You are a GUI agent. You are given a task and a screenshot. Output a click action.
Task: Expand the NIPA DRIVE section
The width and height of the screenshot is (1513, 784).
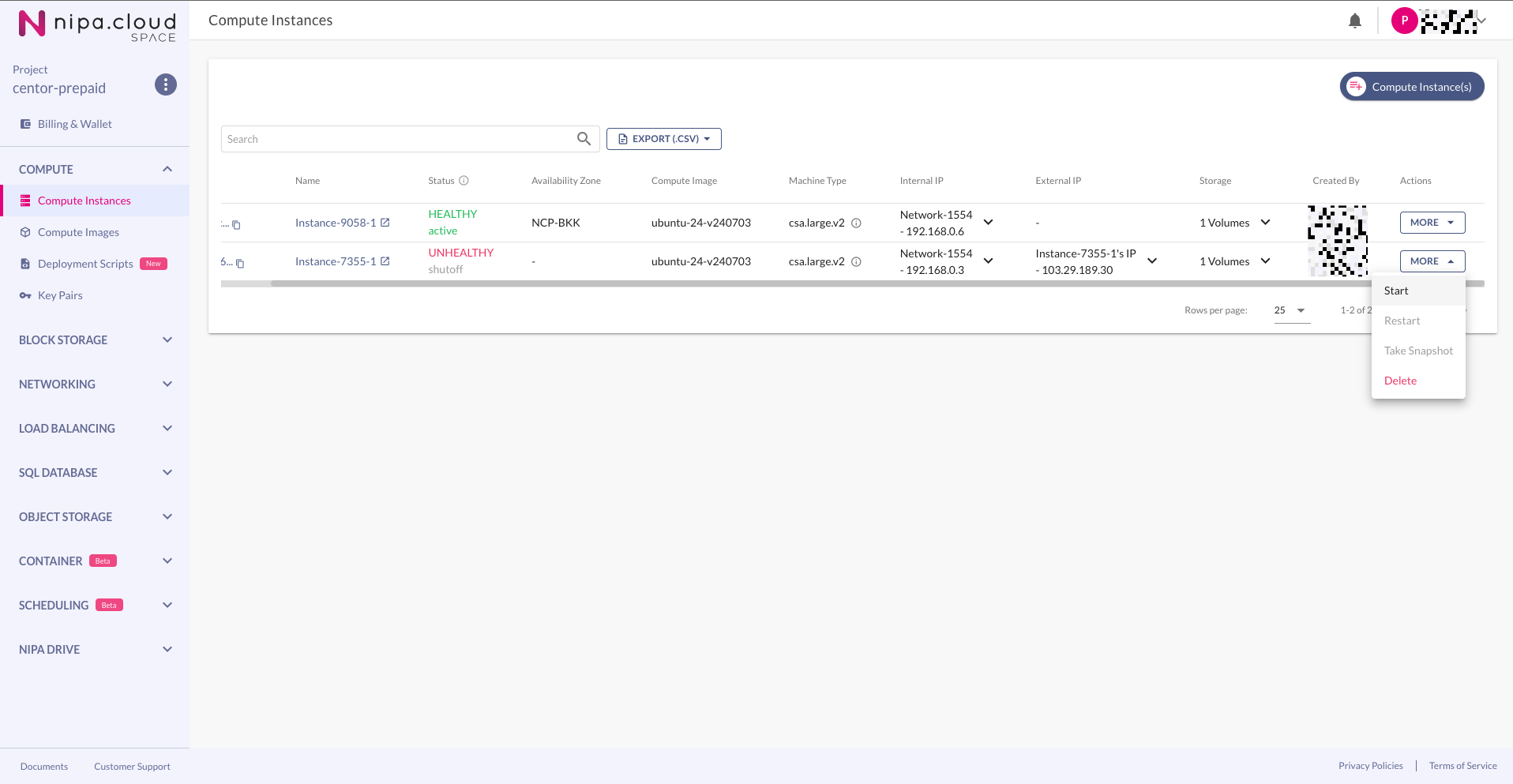[167, 649]
